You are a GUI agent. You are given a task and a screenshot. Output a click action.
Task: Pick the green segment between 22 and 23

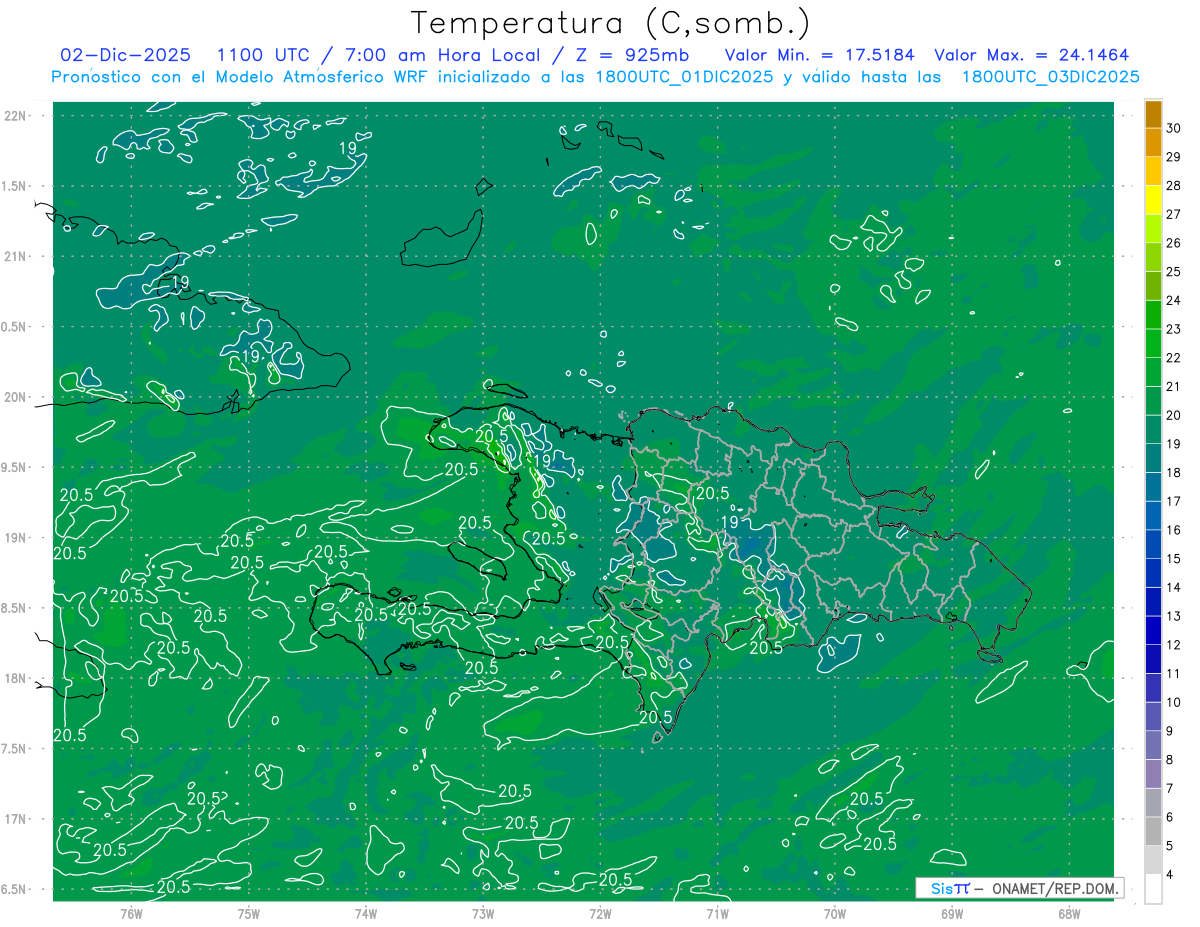coord(1153,344)
